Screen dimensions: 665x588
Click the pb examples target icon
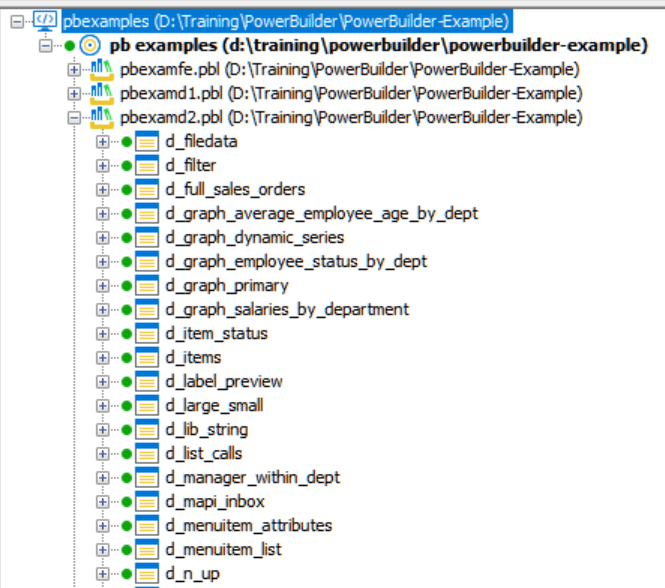point(90,45)
